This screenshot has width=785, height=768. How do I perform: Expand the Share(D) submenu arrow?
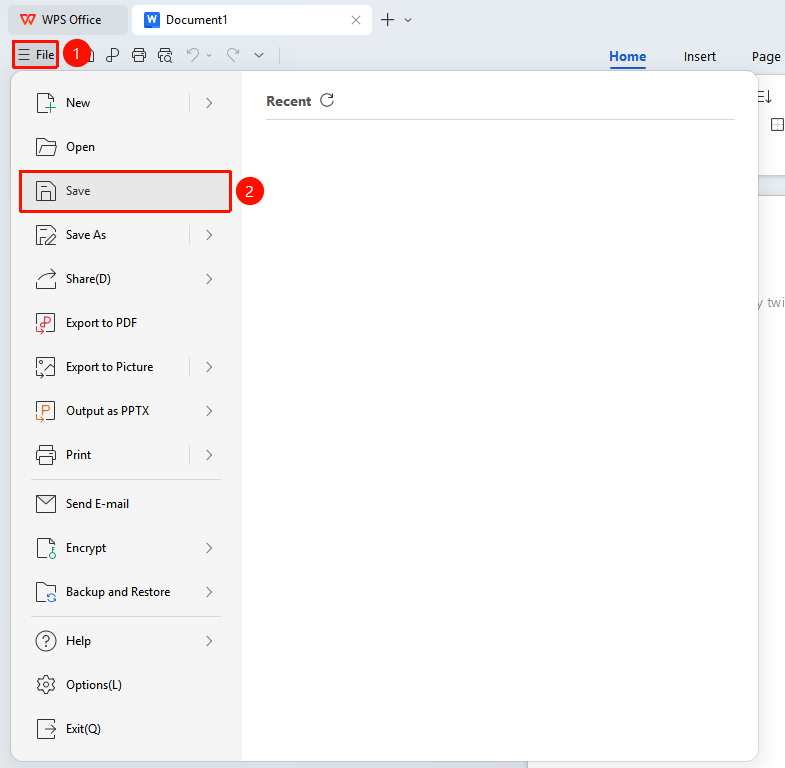click(209, 279)
